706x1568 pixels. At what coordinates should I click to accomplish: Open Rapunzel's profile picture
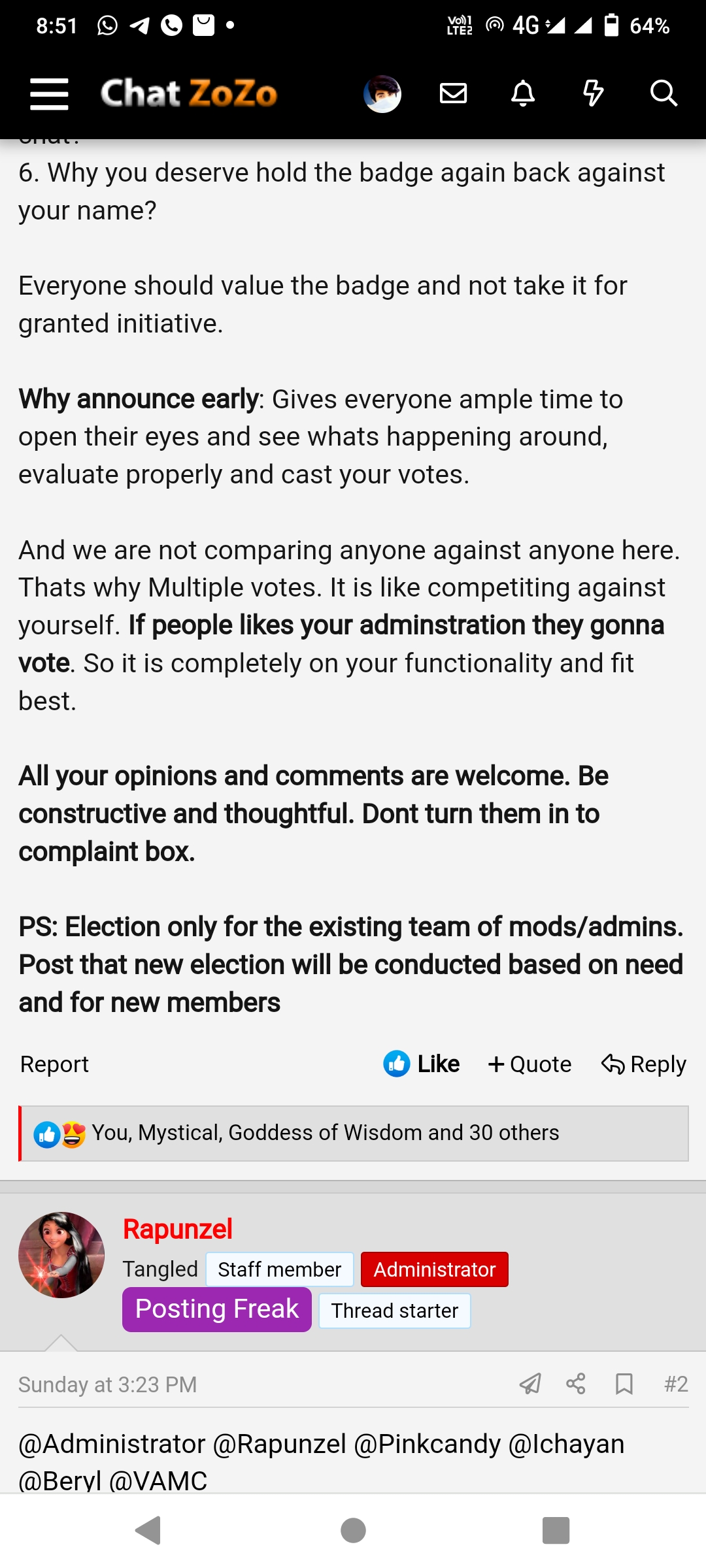tap(61, 1255)
